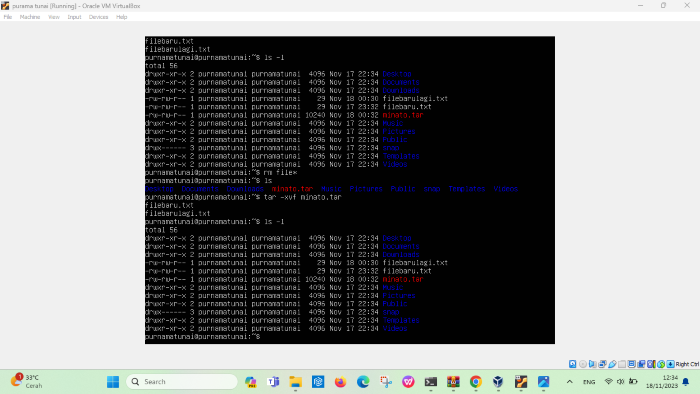700x394 pixels.
Task: Open Wi-Fi network settings in tray
Action: [608, 382]
